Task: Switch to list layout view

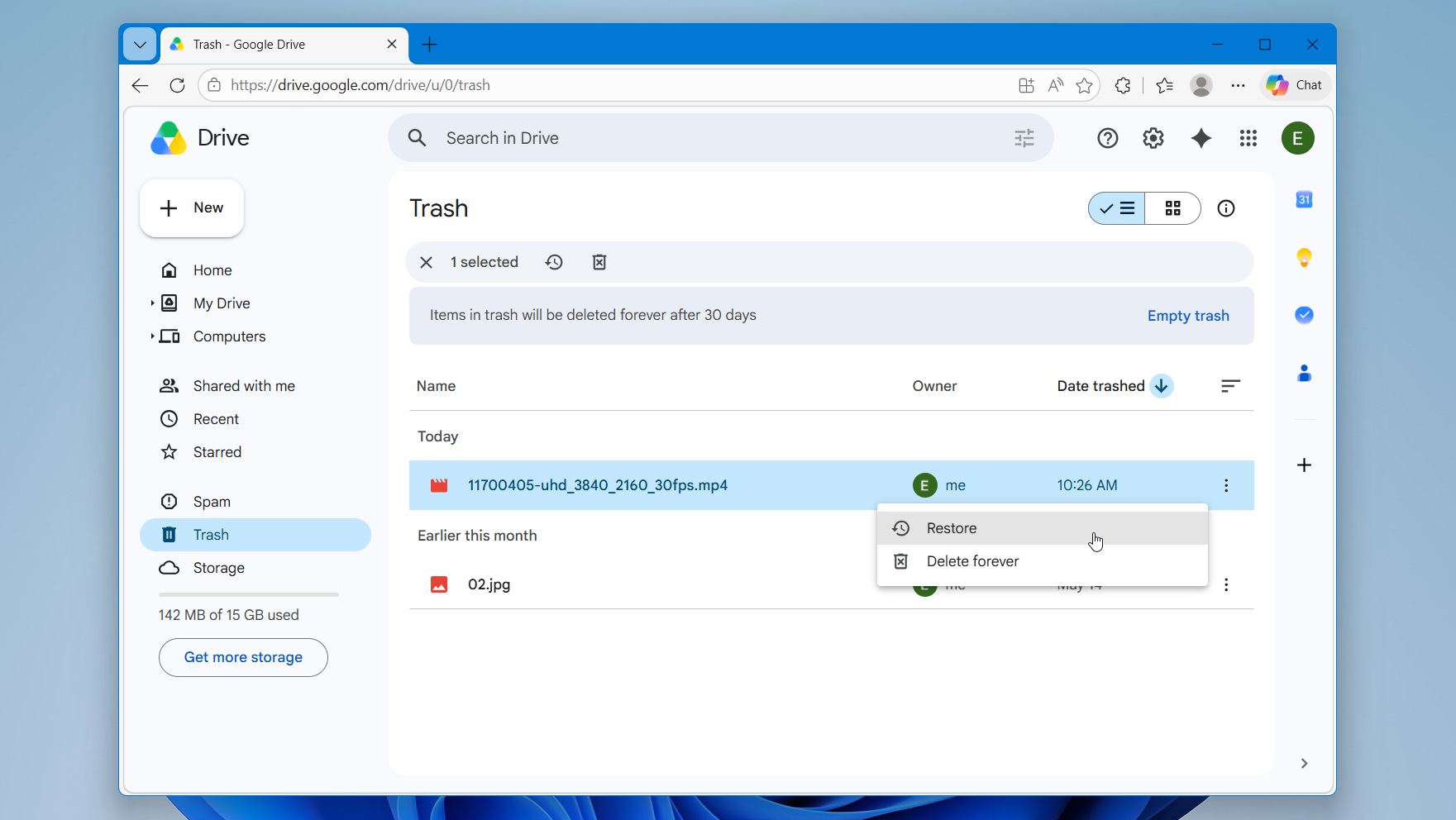Action: [1117, 208]
